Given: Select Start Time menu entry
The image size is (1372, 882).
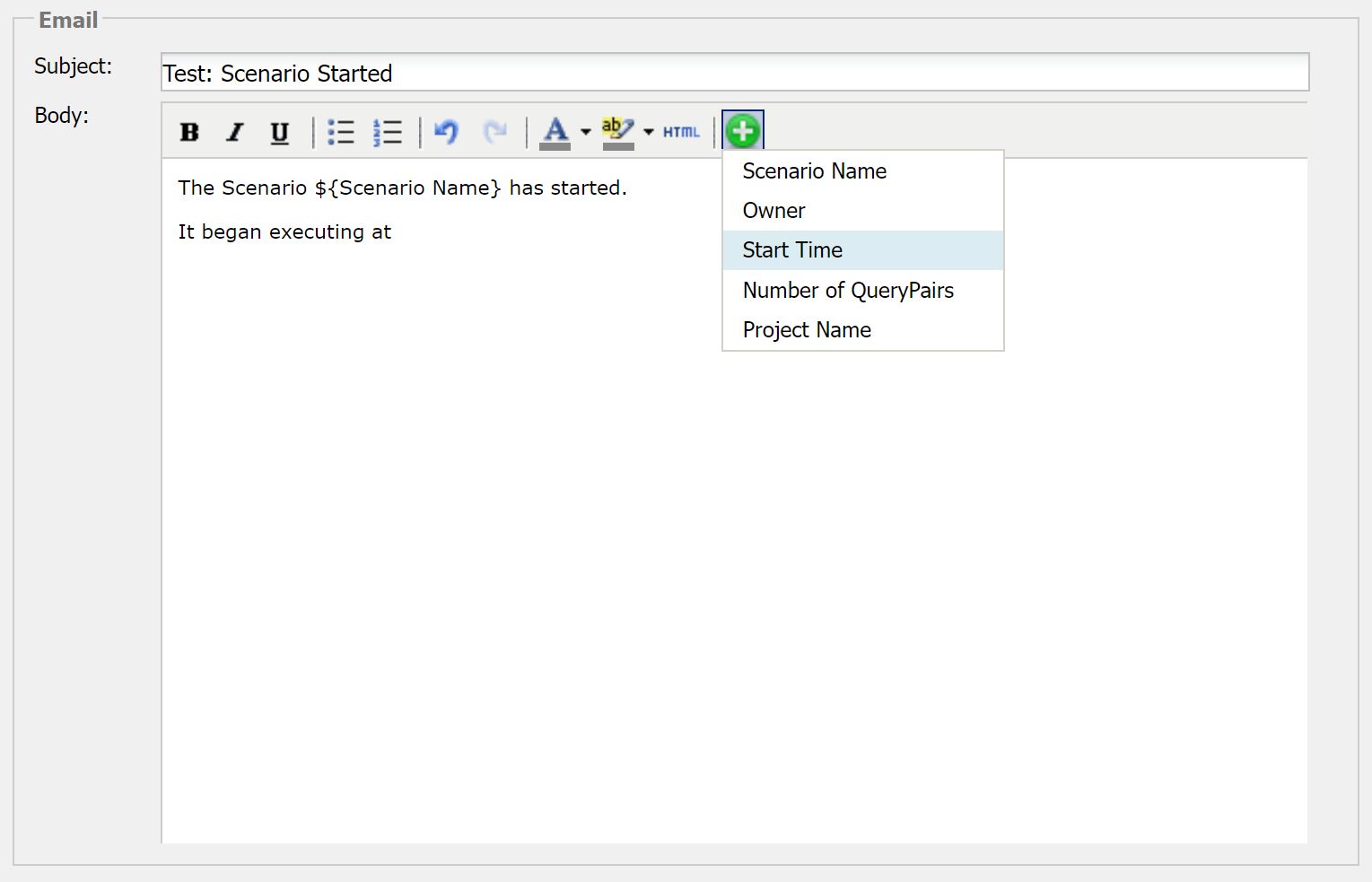Looking at the screenshot, I should pyautogui.click(x=863, y=250).
